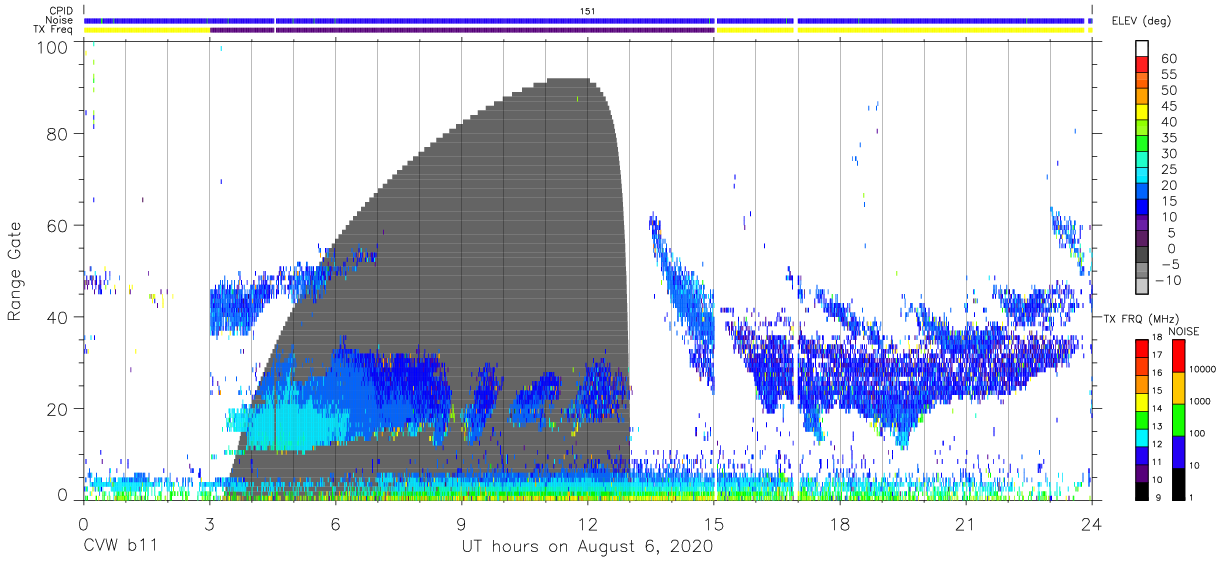The height and width of the screenshot is (567, 1228).
Task: Click the UT hours on August 6, 2020 title
Action: pyautogui.click(x=587, y=547)
